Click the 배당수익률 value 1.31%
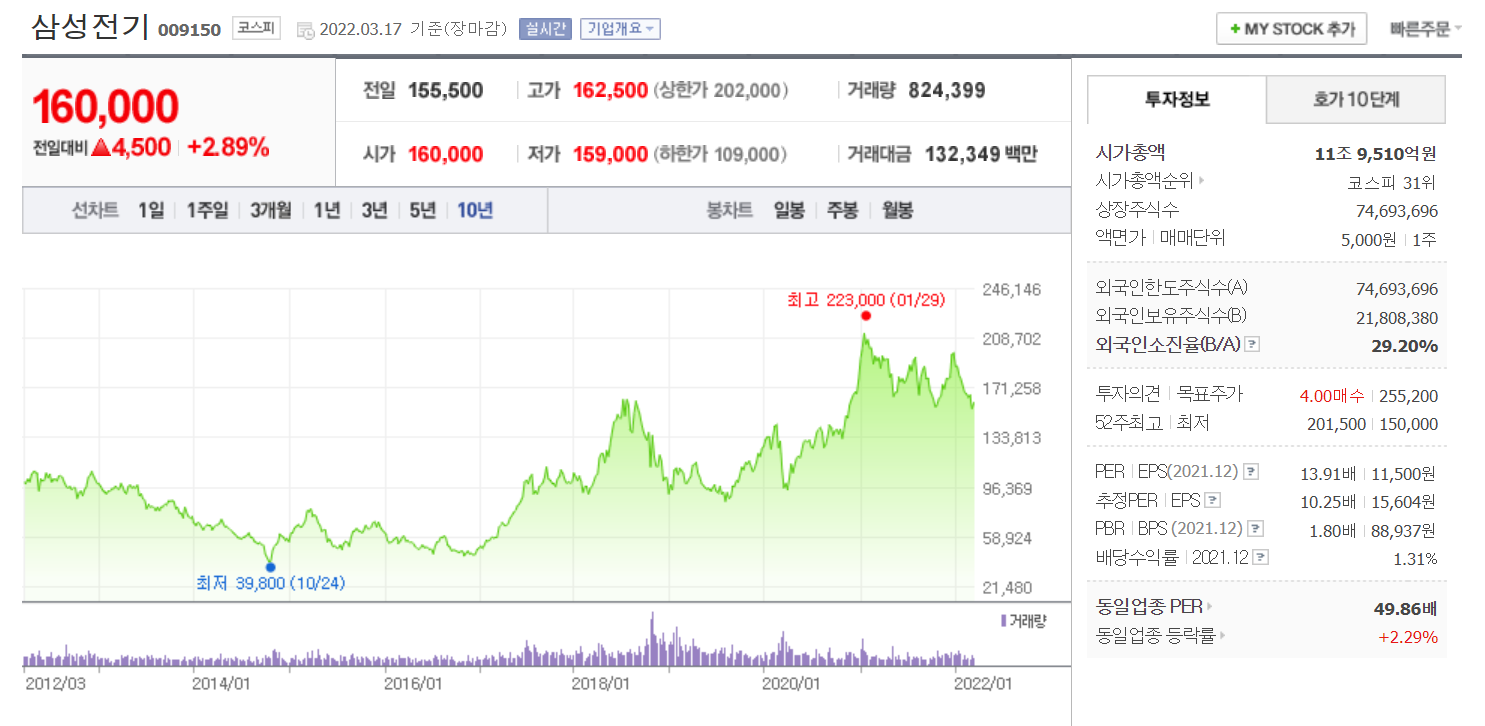The image size is (1485, 726). [1415, 559]
